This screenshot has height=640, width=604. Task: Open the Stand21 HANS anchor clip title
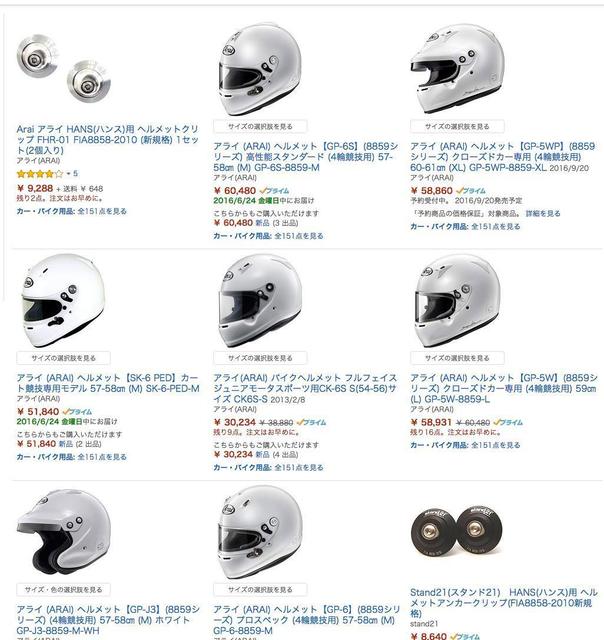(504, 603)
